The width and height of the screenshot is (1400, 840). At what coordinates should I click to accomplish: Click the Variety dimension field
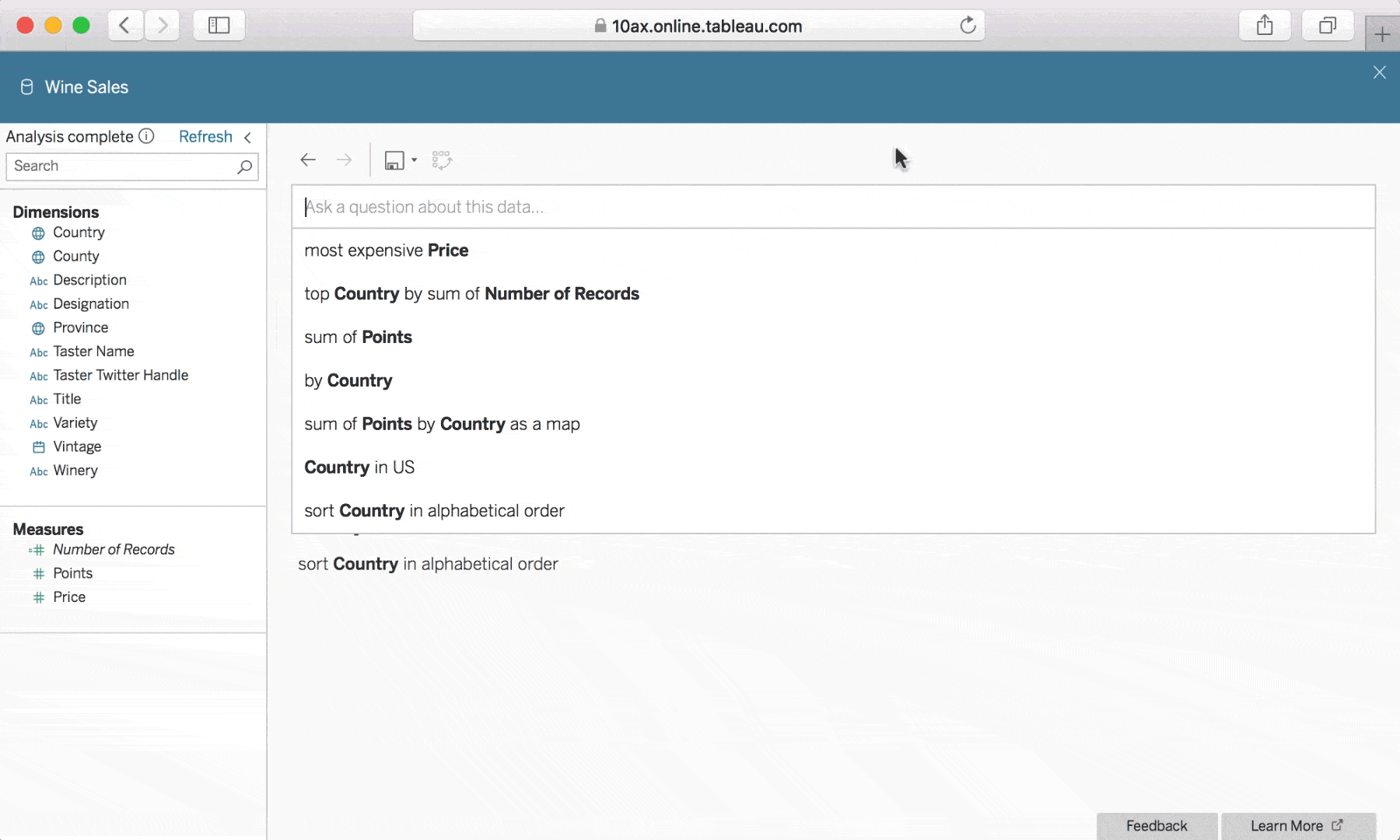pyautogui.click(x=75, y=423)
